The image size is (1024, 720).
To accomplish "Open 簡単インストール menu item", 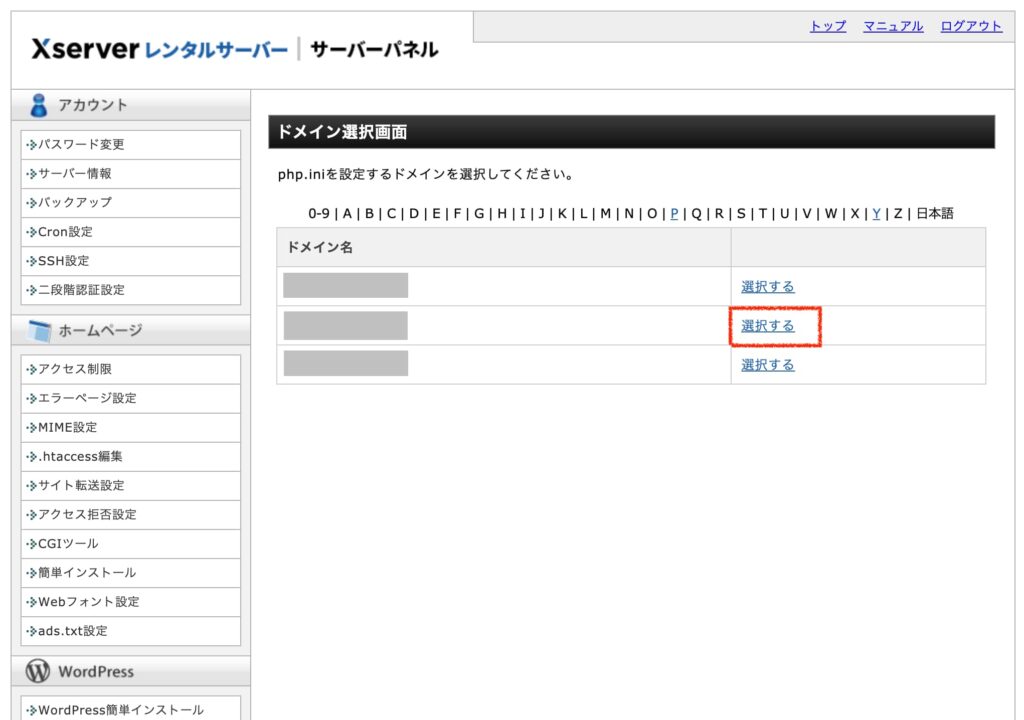I will (x=131, y=572).
